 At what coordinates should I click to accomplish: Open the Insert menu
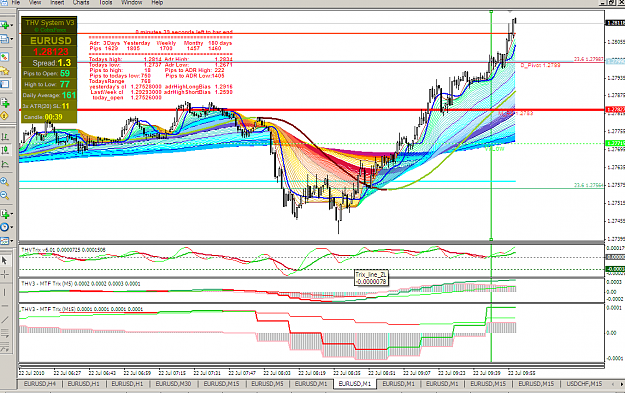tap(57, 2)
